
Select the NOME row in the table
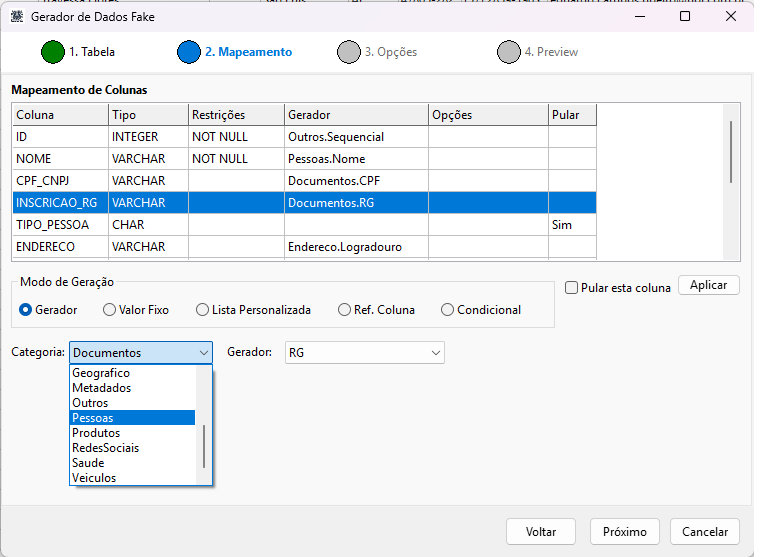click(305, 159)
